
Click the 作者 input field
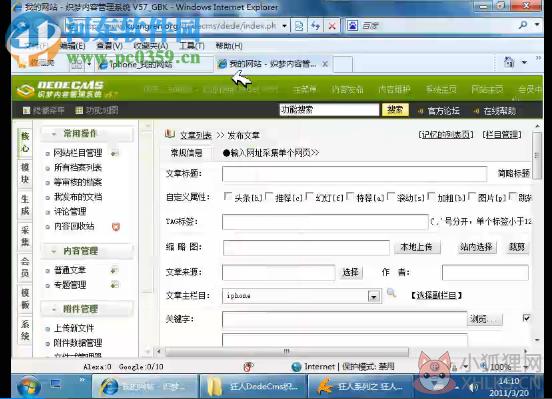485,272
